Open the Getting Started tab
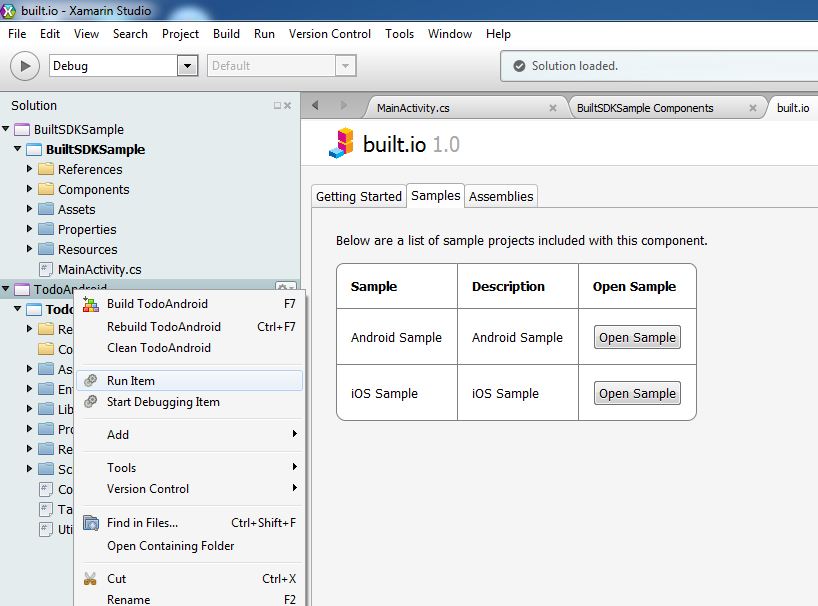The width and height of the screenshot is (818, 606). pyautogui.click(x=358, y=196)
